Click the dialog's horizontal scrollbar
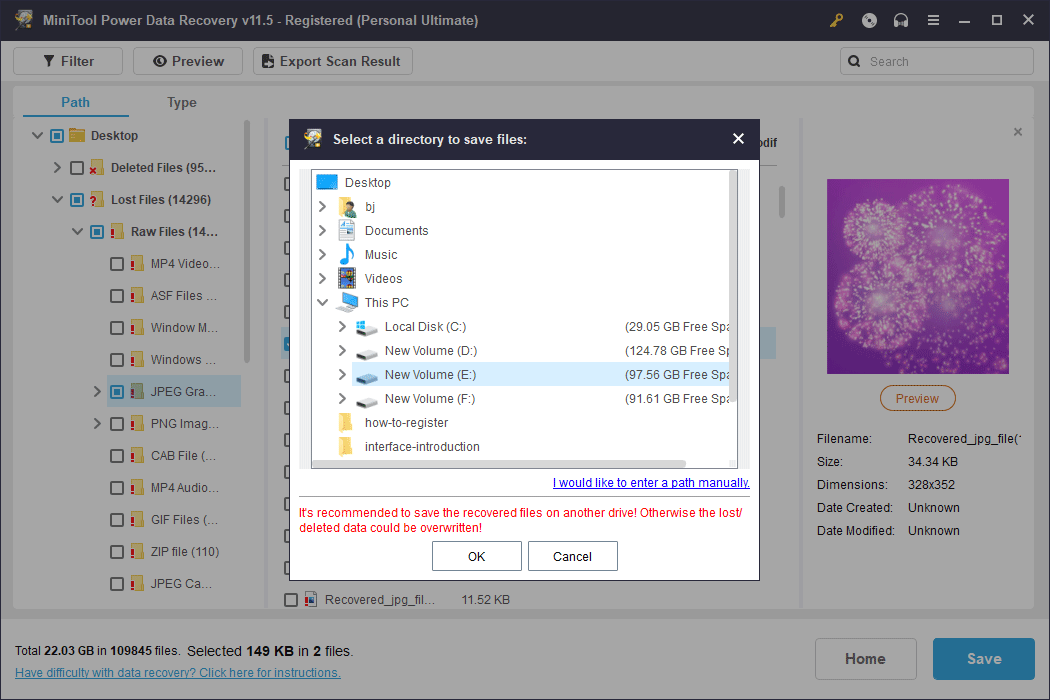This screenshot has height=700, width=1050. point(499,464)
